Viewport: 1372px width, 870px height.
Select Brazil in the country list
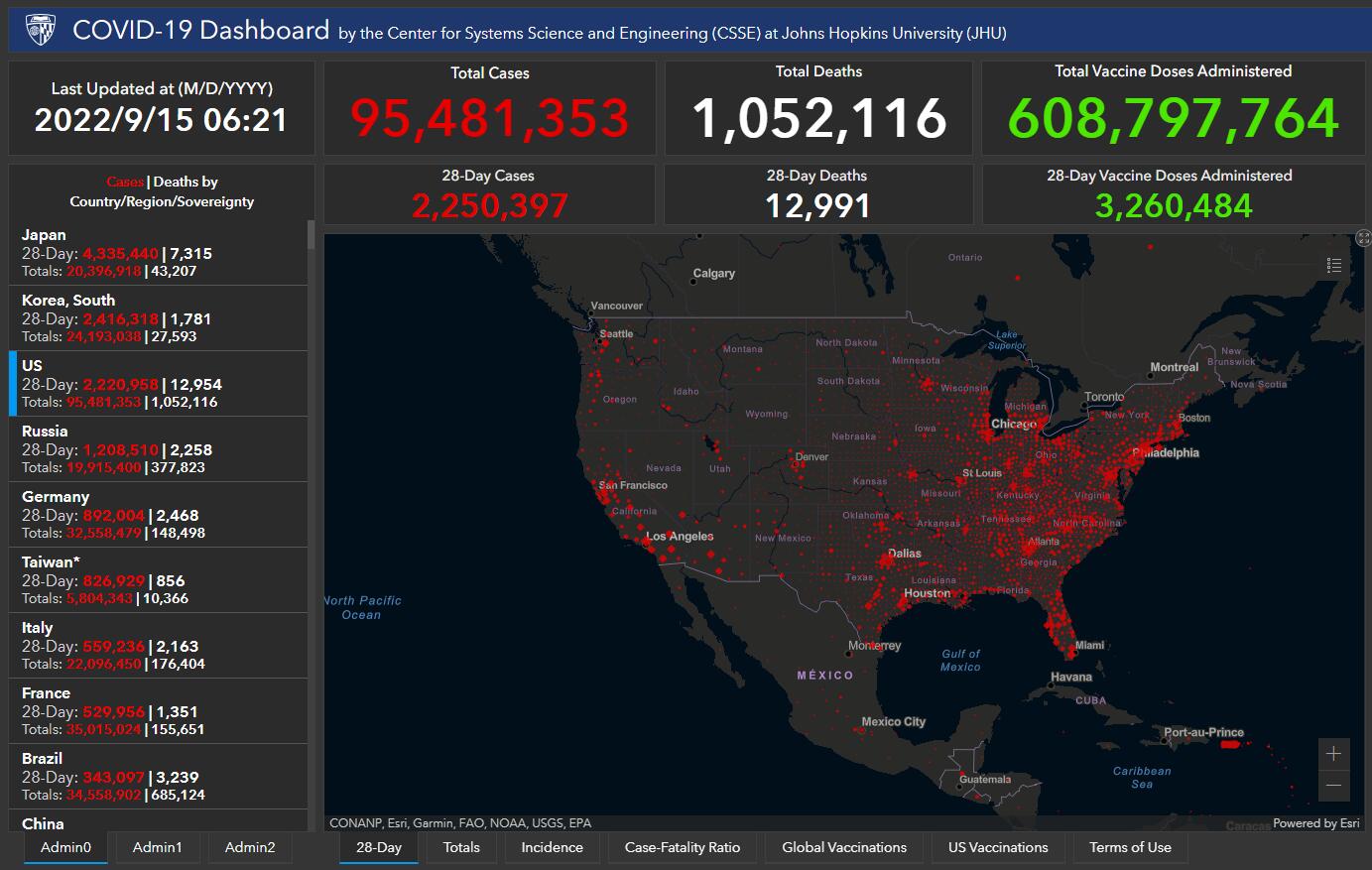pos(159,777)
